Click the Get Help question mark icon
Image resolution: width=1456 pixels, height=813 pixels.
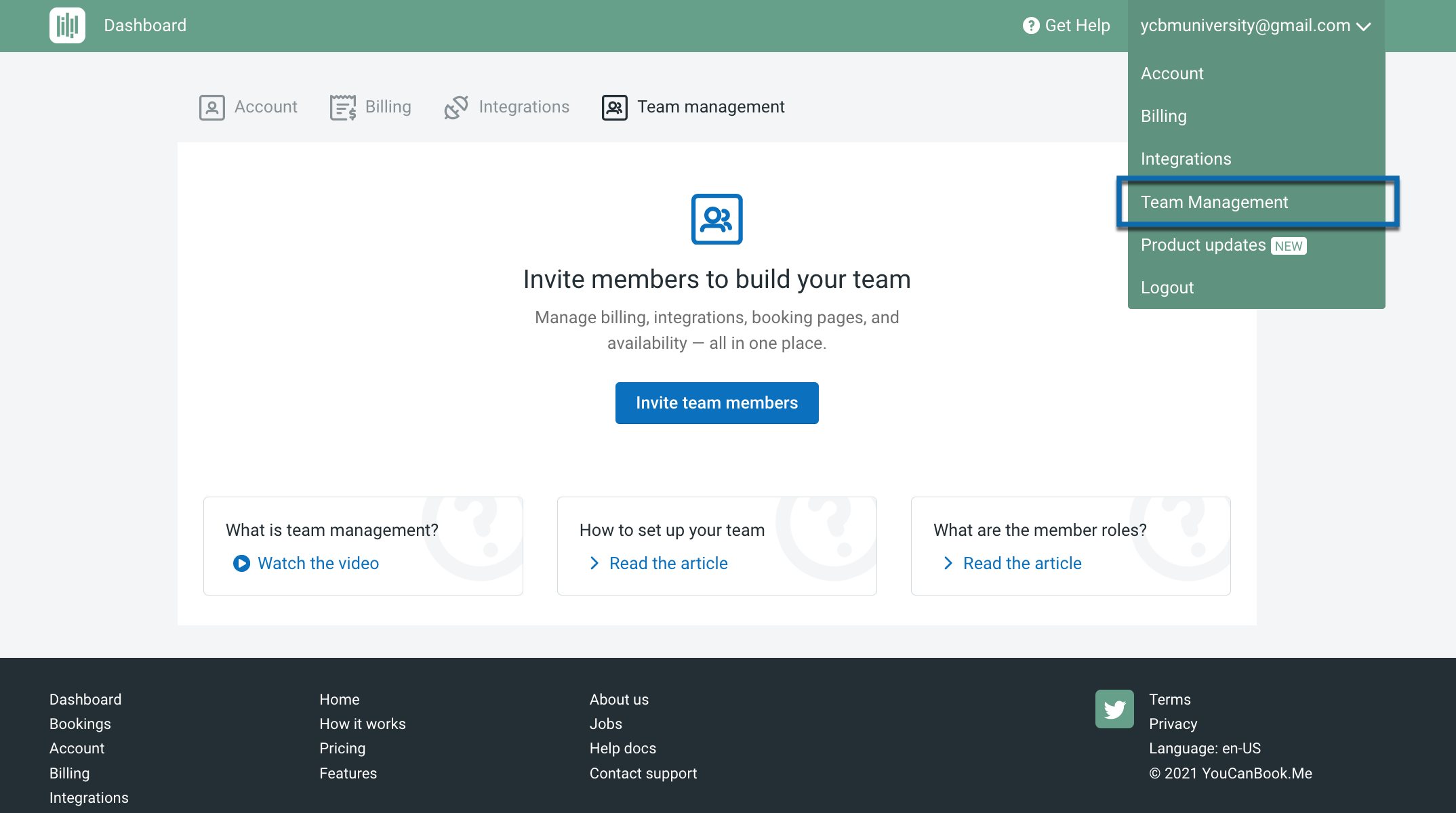click(x=1030, y=25)
